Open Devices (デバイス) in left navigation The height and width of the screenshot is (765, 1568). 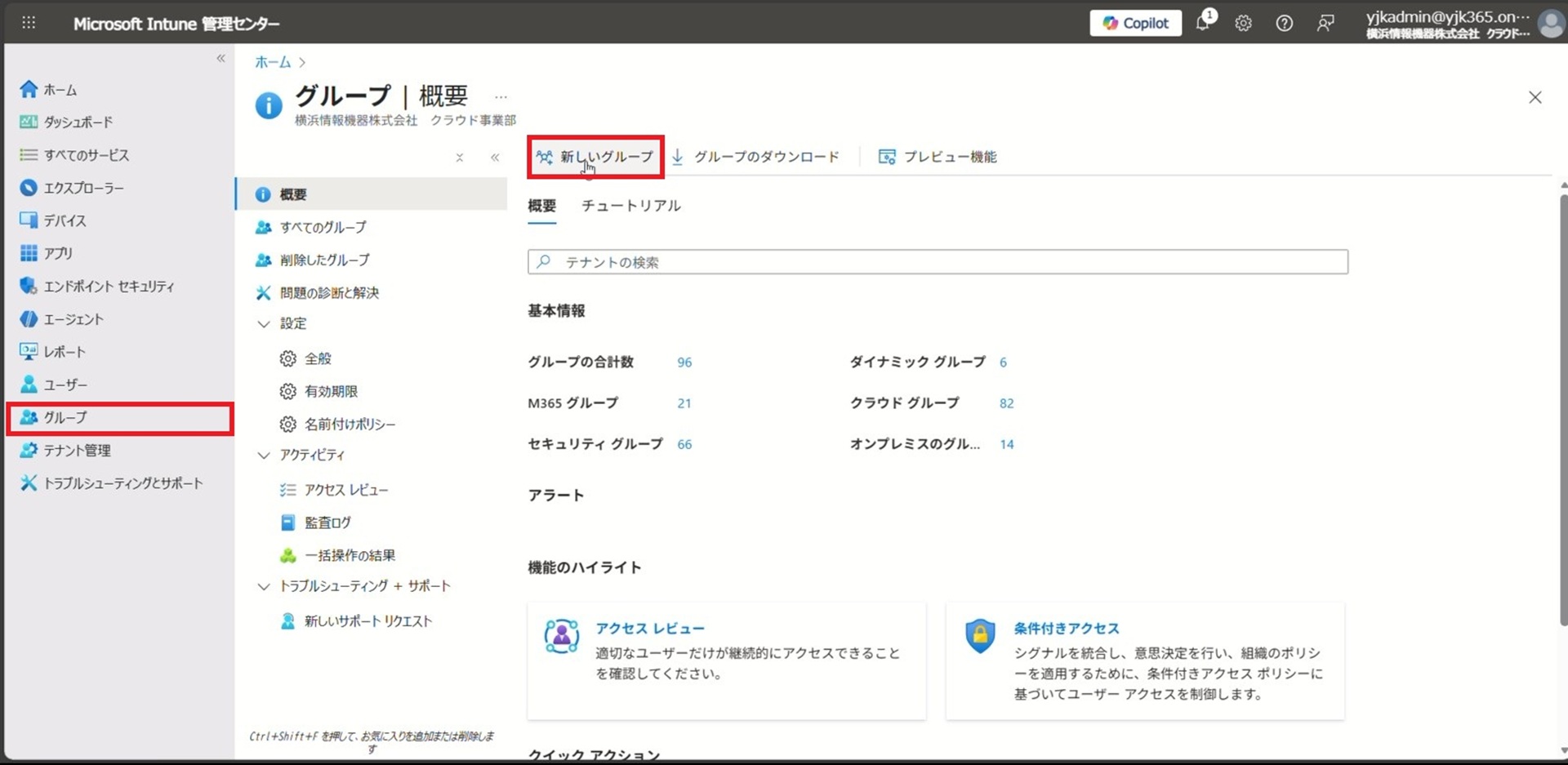[65, 220]
